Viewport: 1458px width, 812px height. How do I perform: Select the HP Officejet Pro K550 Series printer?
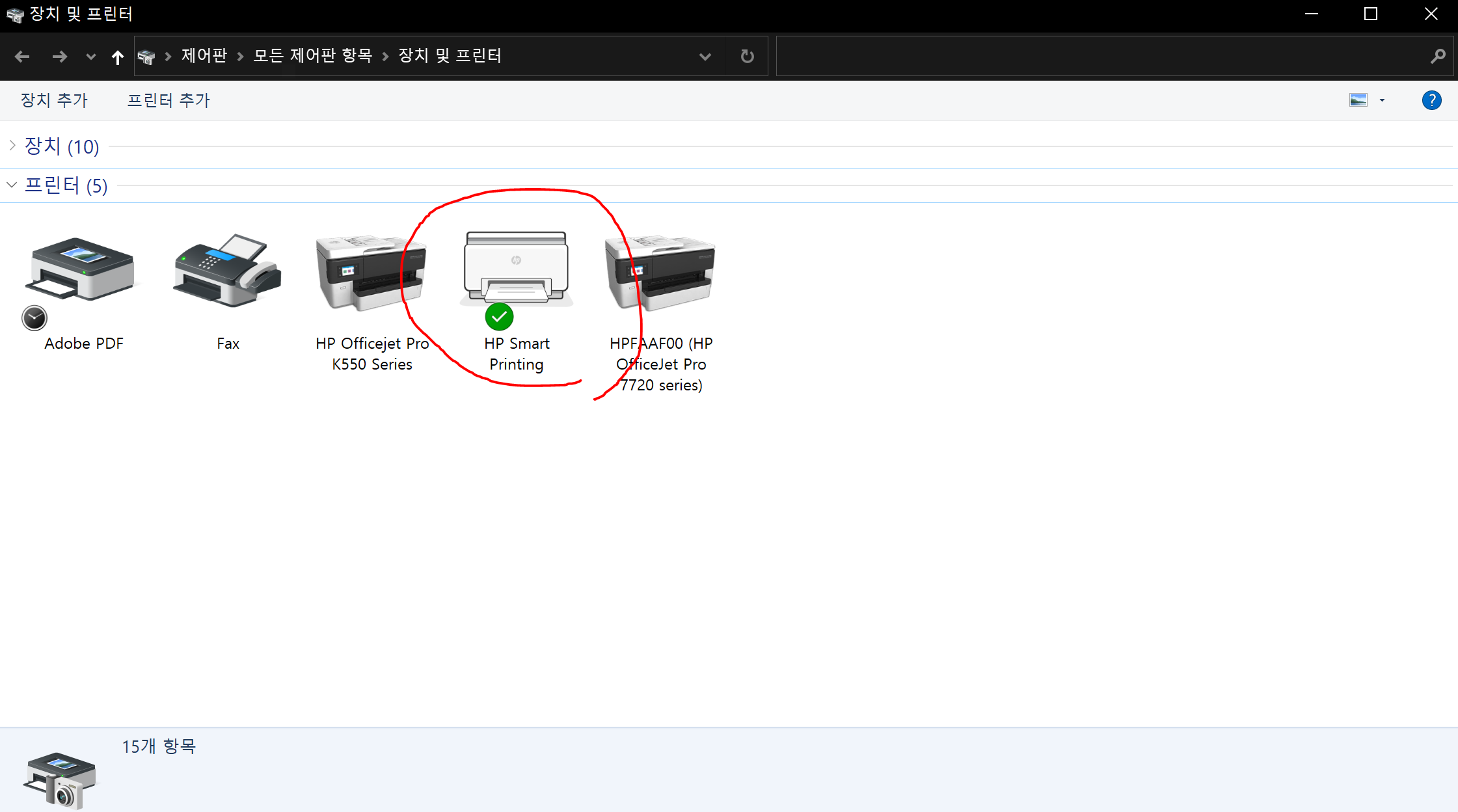[371, 273]
